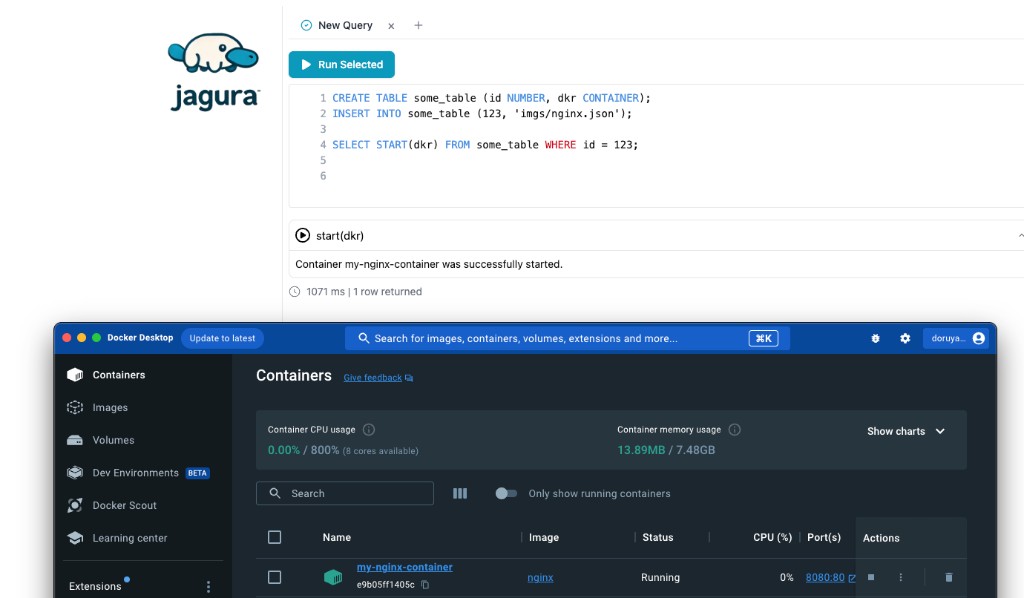Click the 13.89MB memory usage value
1024x598 pixels.
pos(641,450)
